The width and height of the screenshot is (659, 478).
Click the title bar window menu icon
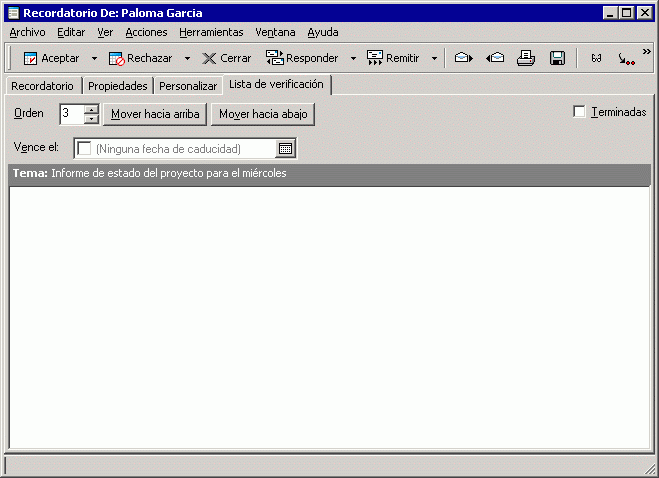(13, 13)
